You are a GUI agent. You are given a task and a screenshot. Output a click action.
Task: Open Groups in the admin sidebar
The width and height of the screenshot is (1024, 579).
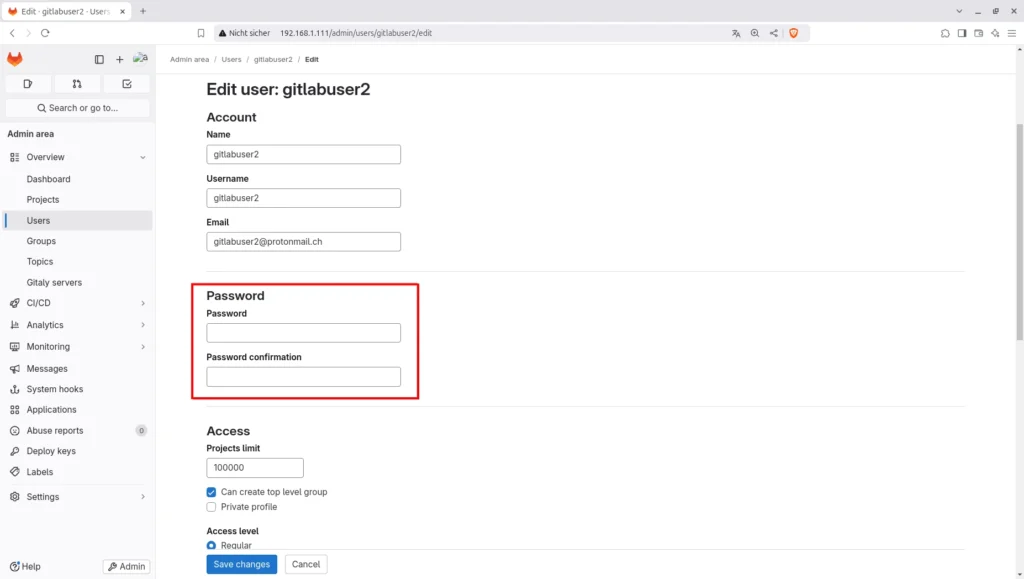pos(41,241)
